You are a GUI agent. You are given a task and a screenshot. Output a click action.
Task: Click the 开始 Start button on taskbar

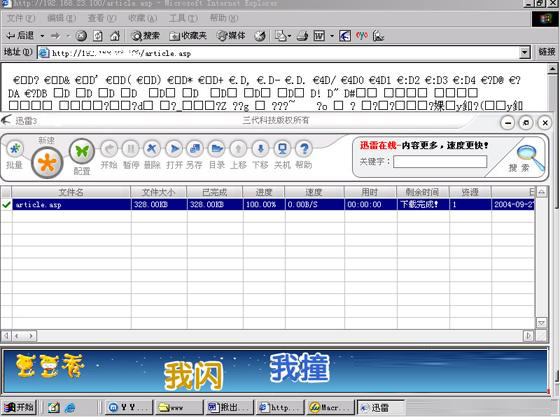[19, 408]
